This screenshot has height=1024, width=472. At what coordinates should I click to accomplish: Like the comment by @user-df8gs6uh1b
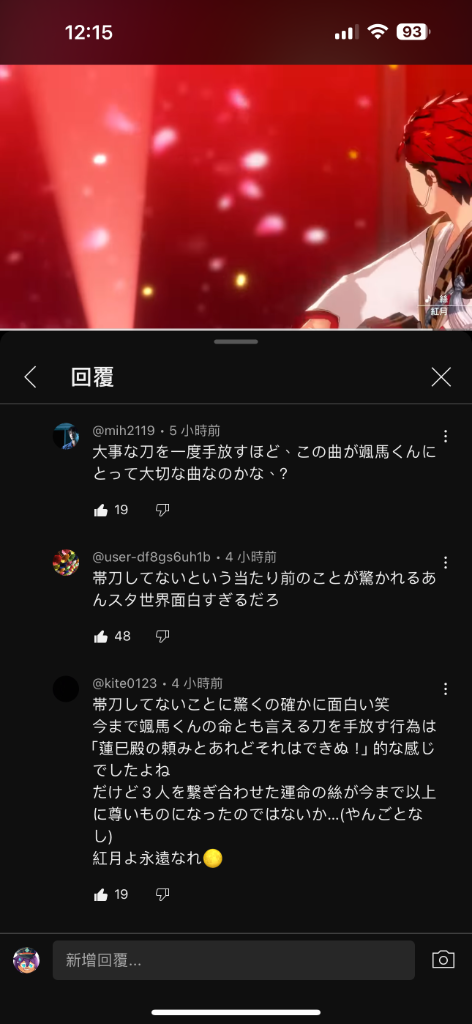pos(101,636)
